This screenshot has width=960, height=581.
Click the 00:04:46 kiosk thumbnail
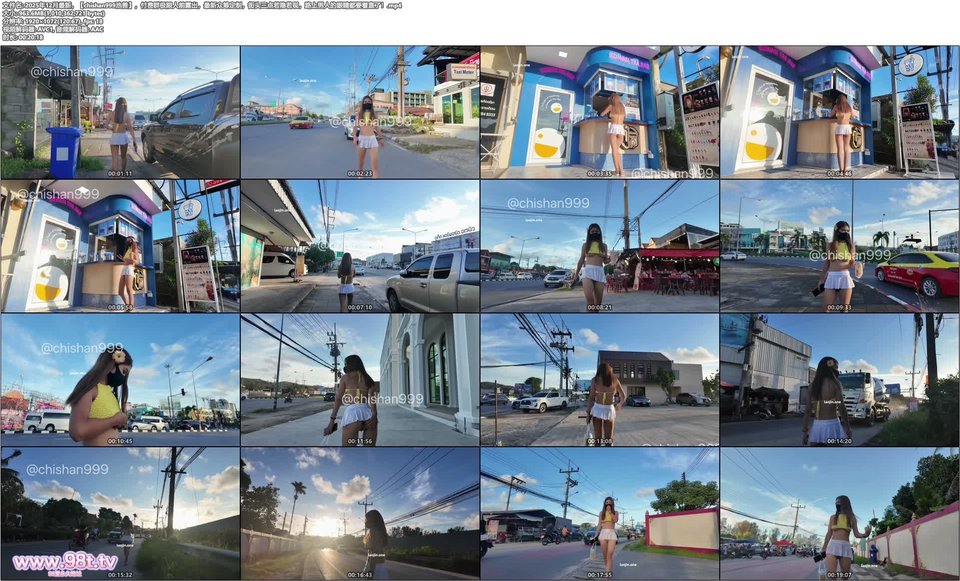[x=839, y=112]
